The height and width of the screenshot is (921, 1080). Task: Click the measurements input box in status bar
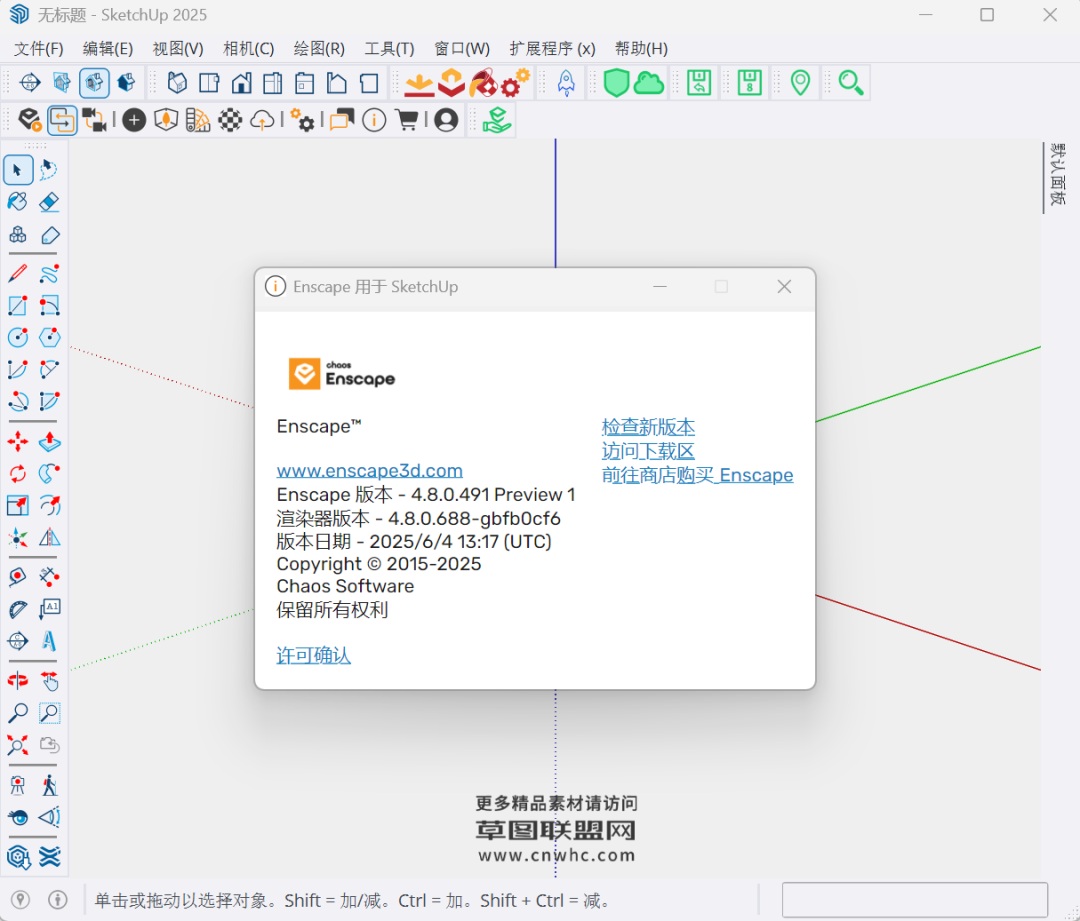914,900
